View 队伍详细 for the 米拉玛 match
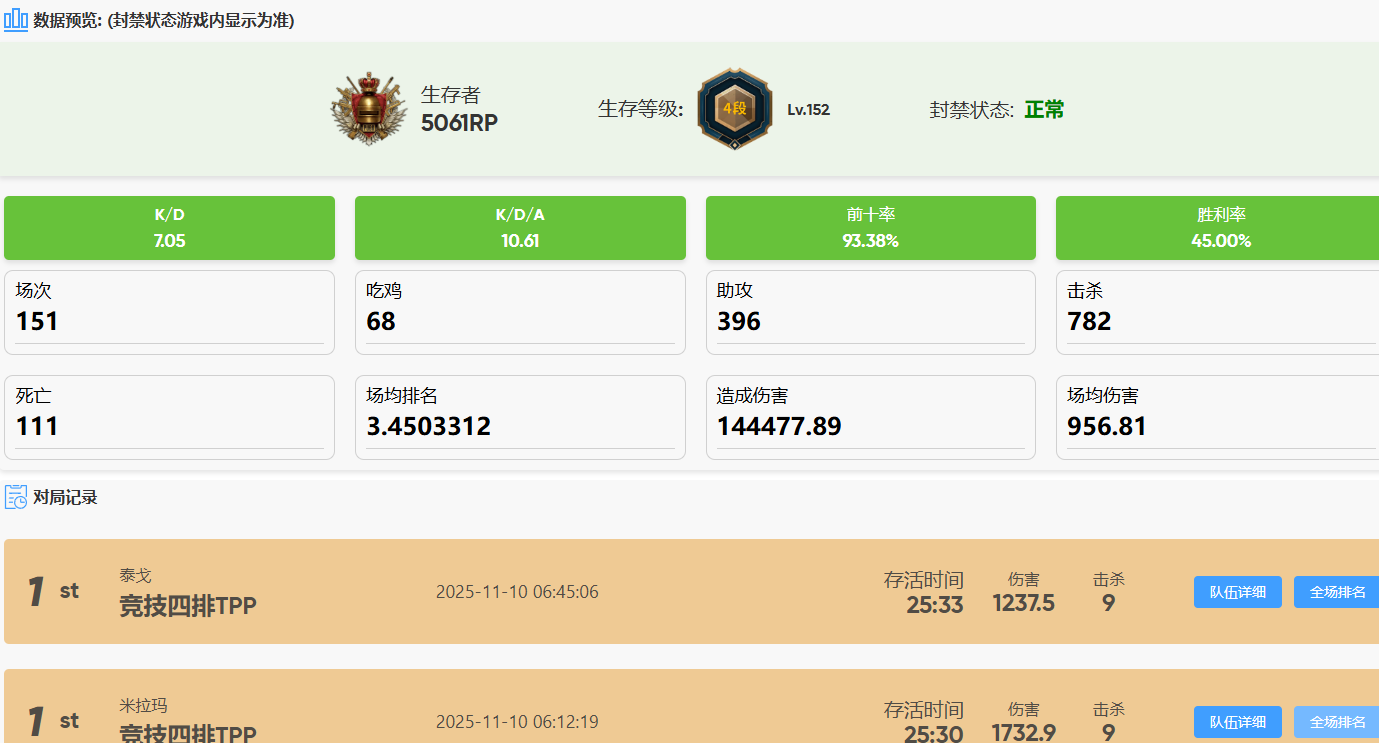 tap(1237, 722)
